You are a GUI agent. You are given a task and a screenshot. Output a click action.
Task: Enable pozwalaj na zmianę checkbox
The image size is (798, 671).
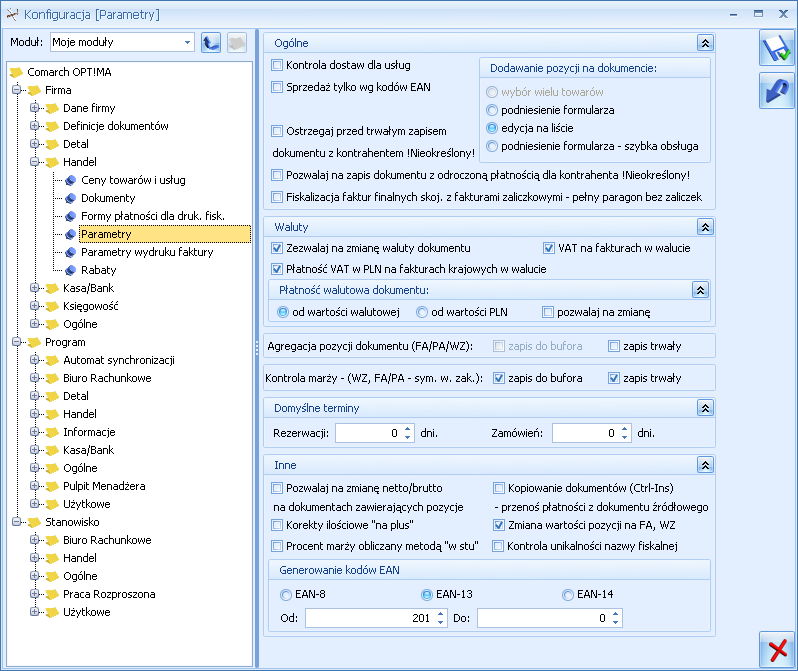pyautogui.click(x=548, y=312)
